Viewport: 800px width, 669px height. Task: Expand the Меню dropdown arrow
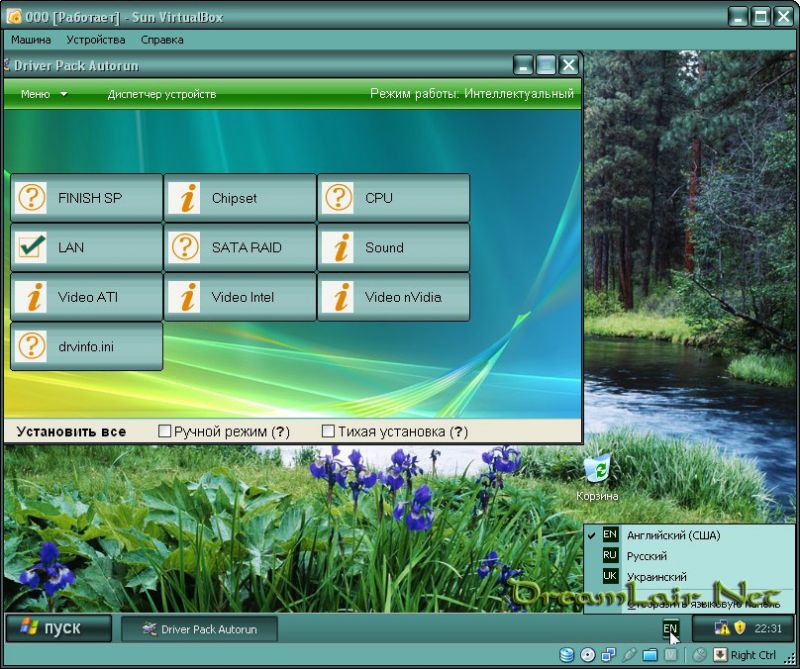[64, 94]
